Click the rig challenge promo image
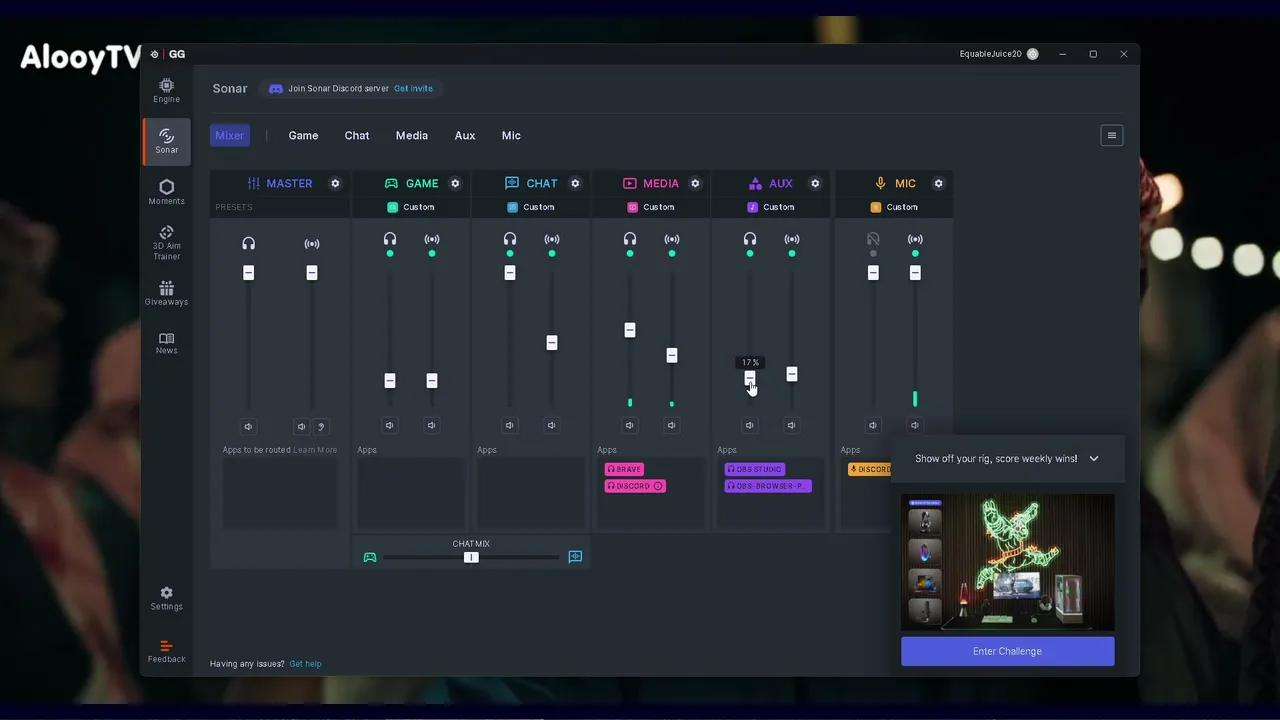This screenshot has height=720, width=1280. [1007, 562]
